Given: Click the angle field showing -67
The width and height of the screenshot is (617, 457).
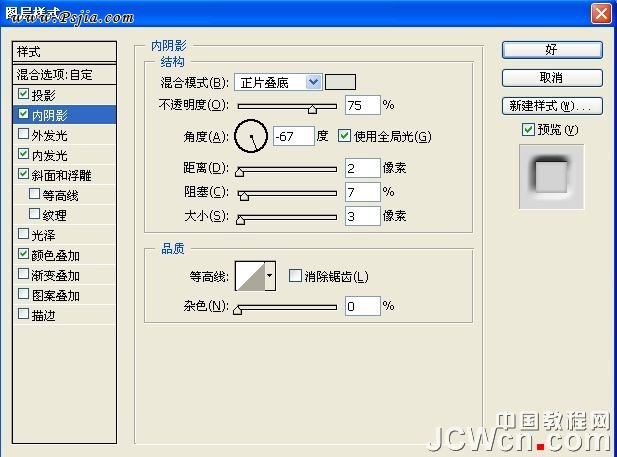Looking at the screenshot, I should [x=294, y=136].
